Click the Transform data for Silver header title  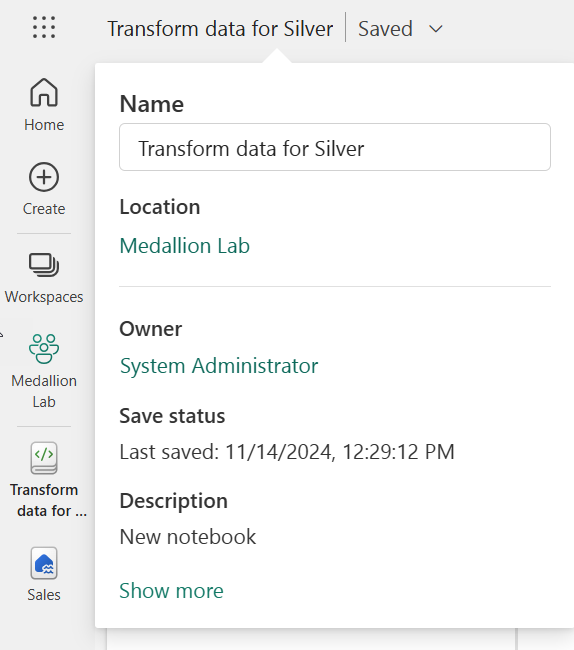click(220, 29)
